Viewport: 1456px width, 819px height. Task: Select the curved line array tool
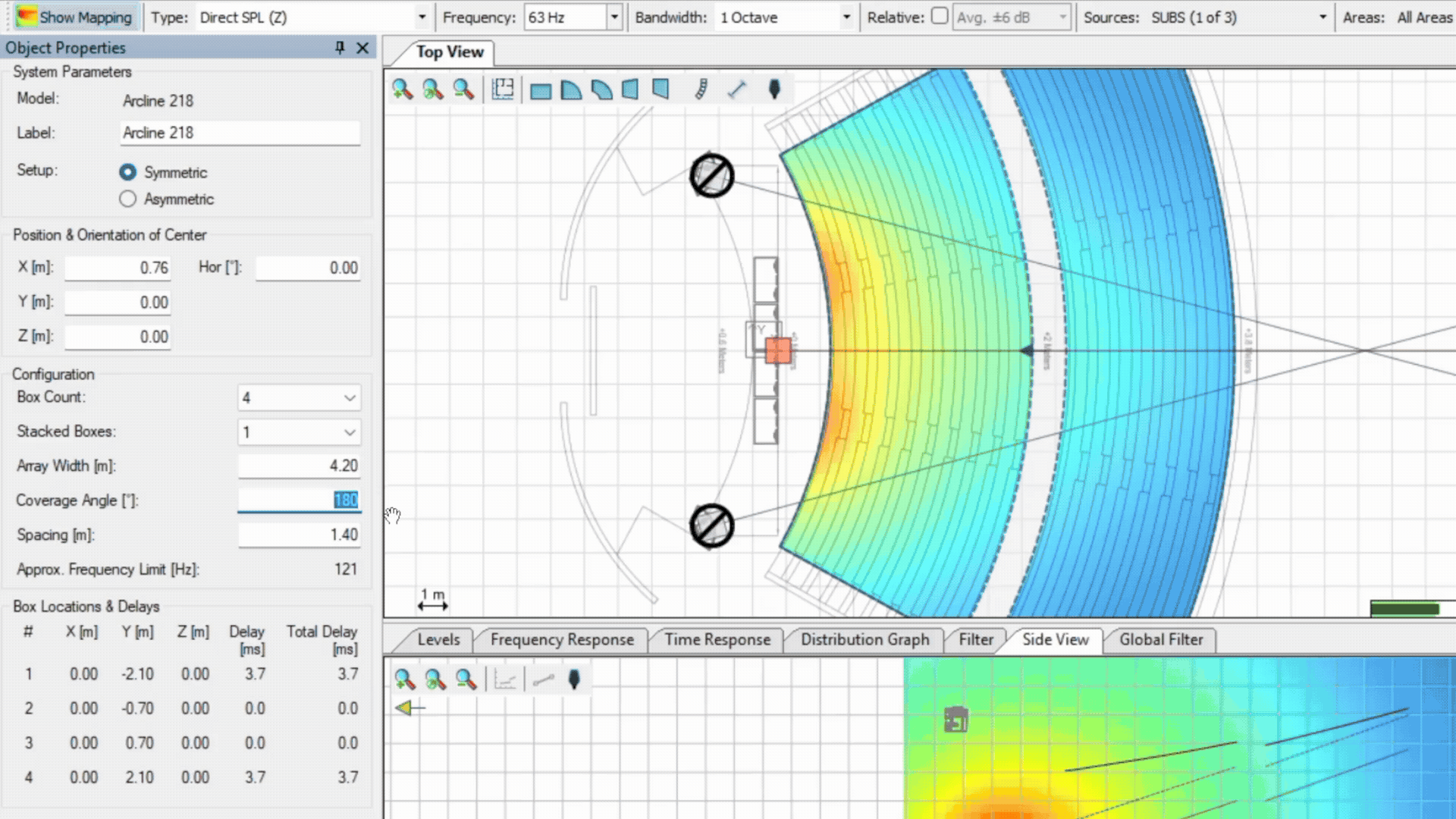pyautogui.click(x=701, y=89)
